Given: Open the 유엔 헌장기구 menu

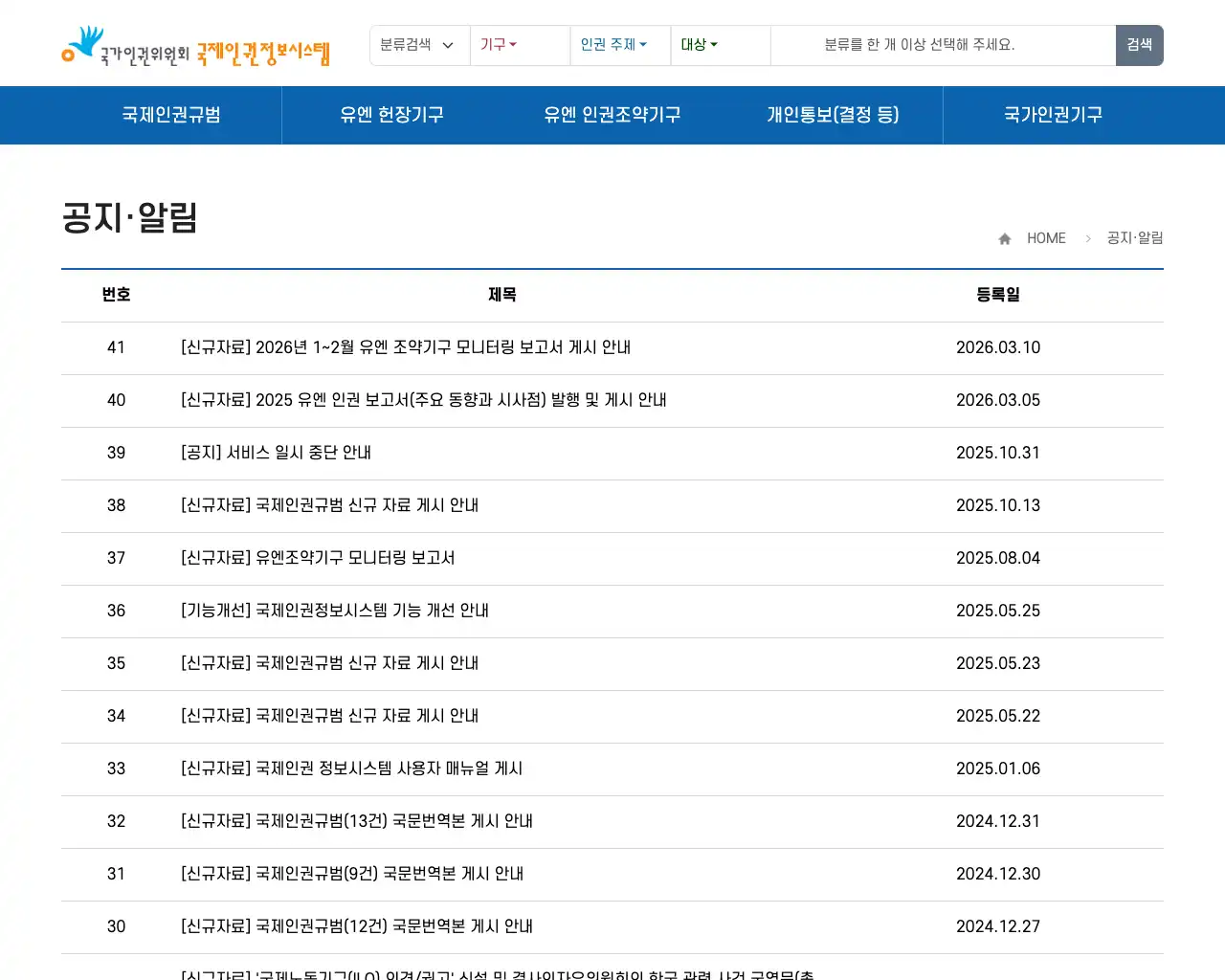Looking at the screenshot, I should click(392, 115).
